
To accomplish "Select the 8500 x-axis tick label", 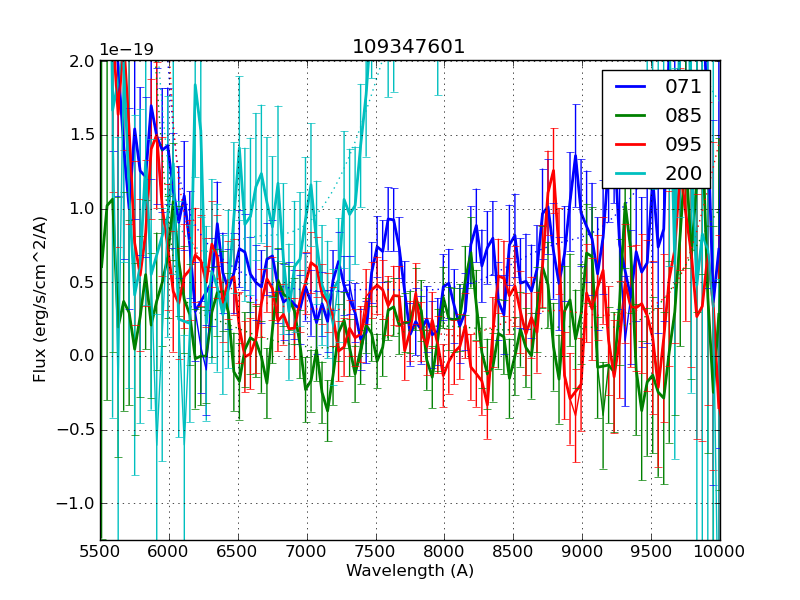I will tap(513, 551).
